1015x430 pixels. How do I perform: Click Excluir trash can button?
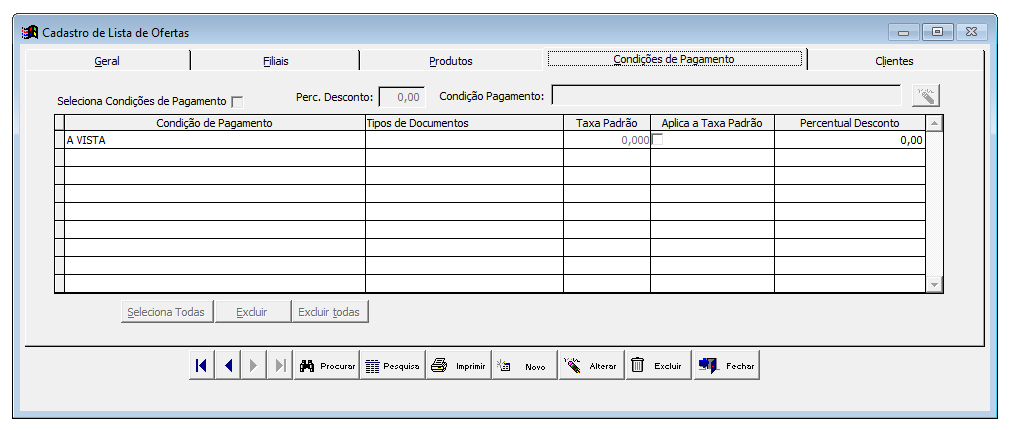[659, 366]
